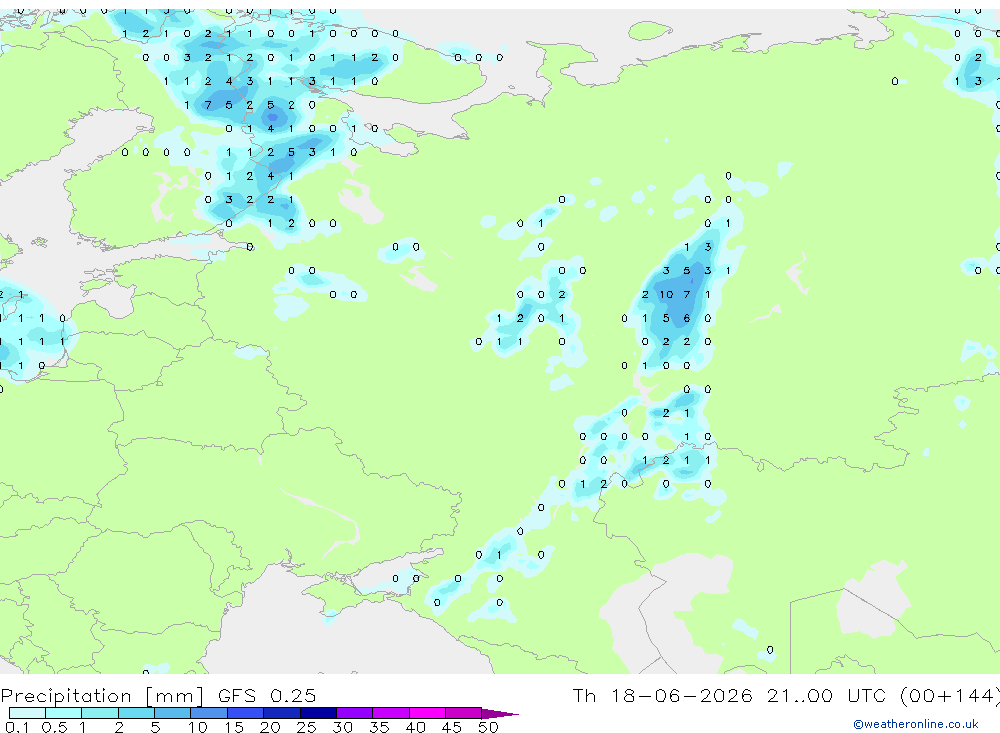1000x733 pixels.
Task: Click the '6' precipitation value on the map
Action: click(x=687, y=318)
